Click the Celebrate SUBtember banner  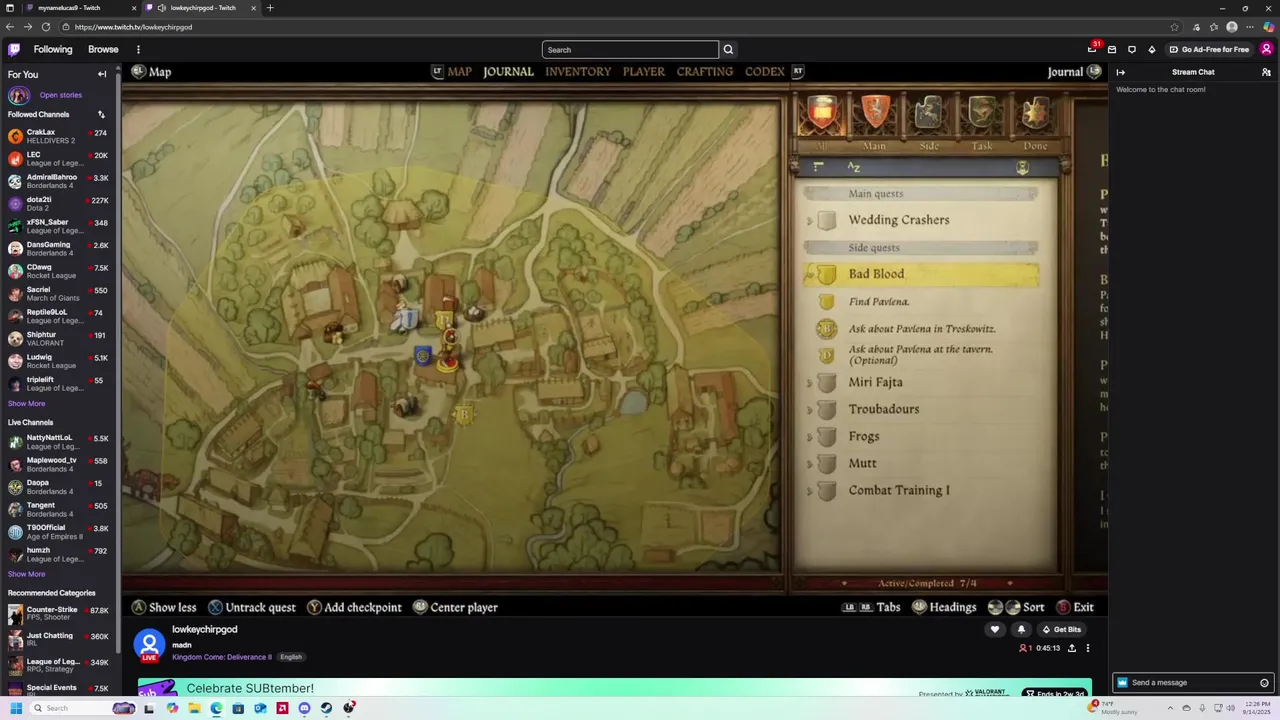[x=614, y=688]
